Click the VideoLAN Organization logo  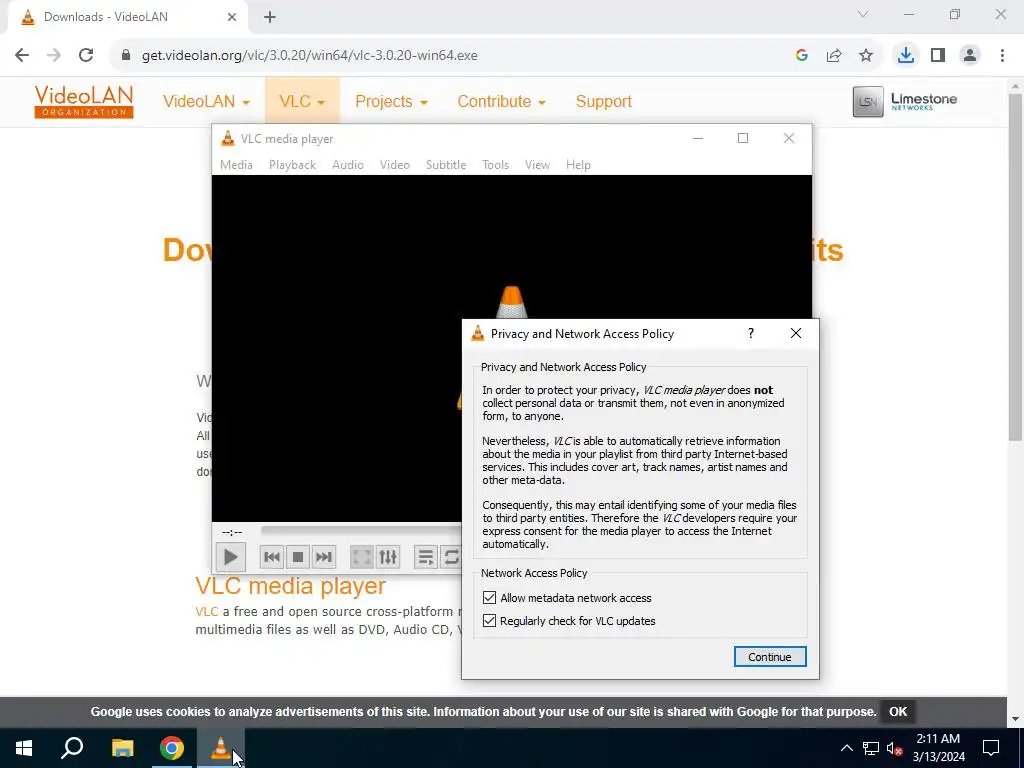(x=84, y=101)
